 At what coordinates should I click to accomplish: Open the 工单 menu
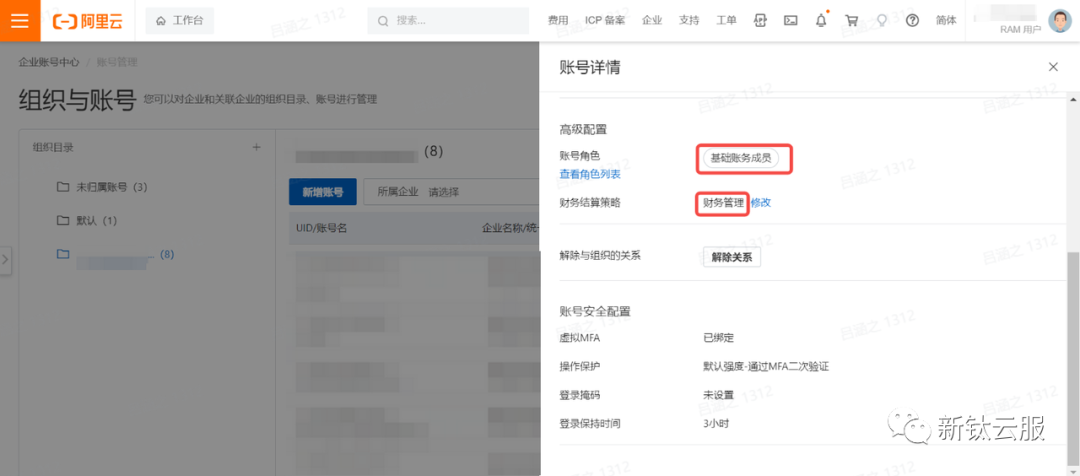pyautogui.click(x=726, y=21)
